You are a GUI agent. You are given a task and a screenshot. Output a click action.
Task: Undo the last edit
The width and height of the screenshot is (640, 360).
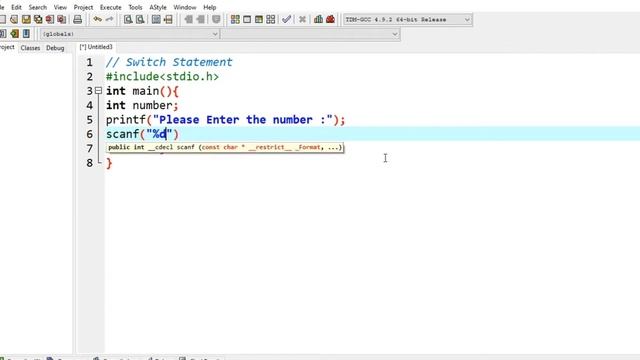coord(98,19)
